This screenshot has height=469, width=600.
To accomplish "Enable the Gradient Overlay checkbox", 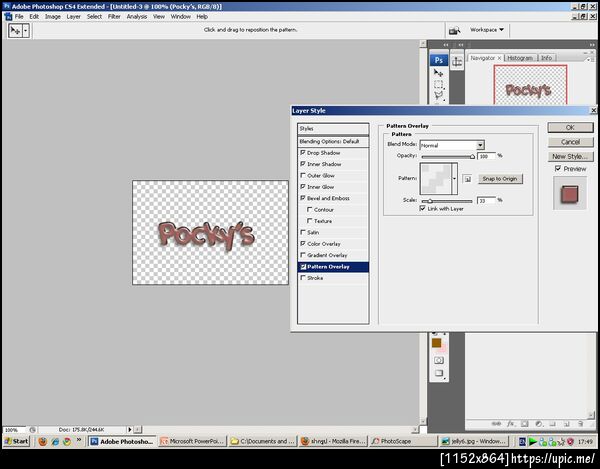I will click(x=303, y=255).
